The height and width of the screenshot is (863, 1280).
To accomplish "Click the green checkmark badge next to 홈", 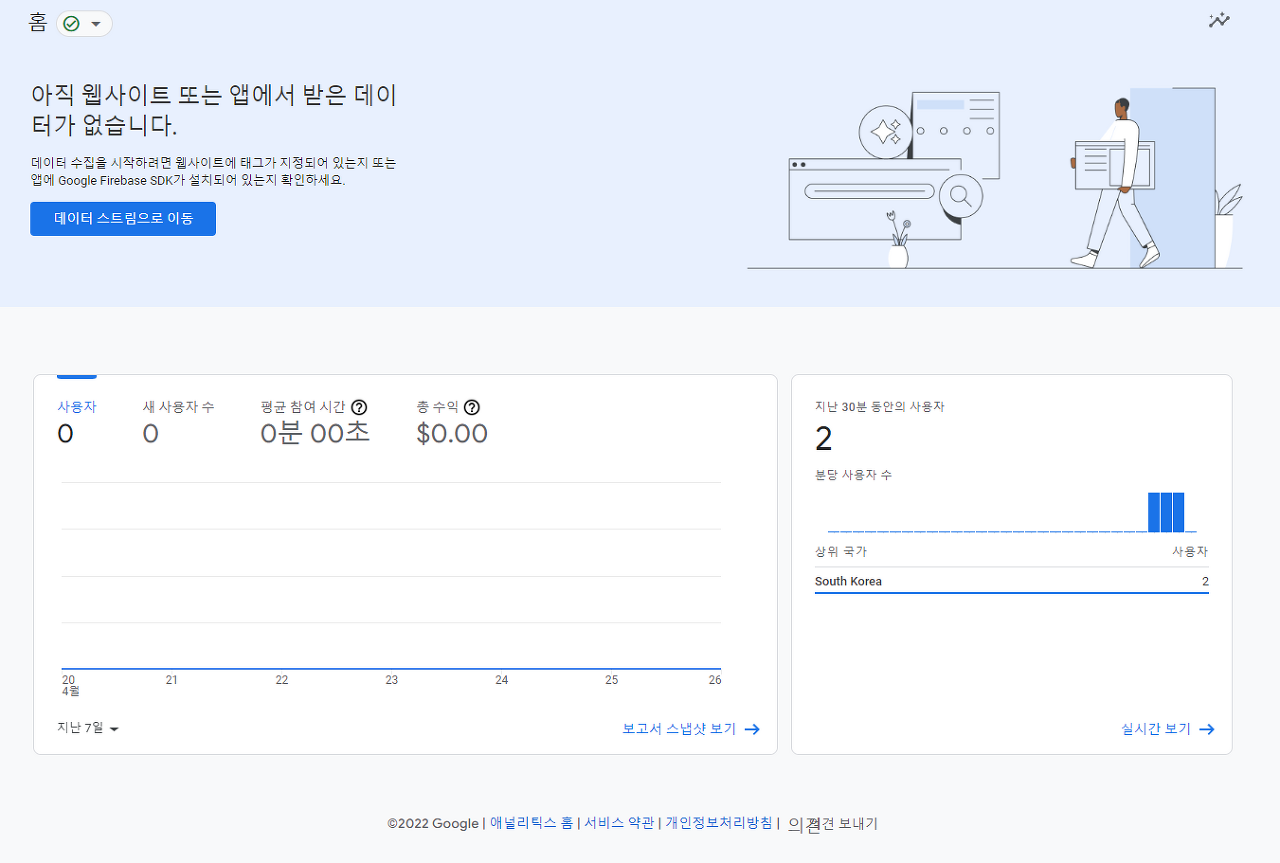I will (72, 22).
